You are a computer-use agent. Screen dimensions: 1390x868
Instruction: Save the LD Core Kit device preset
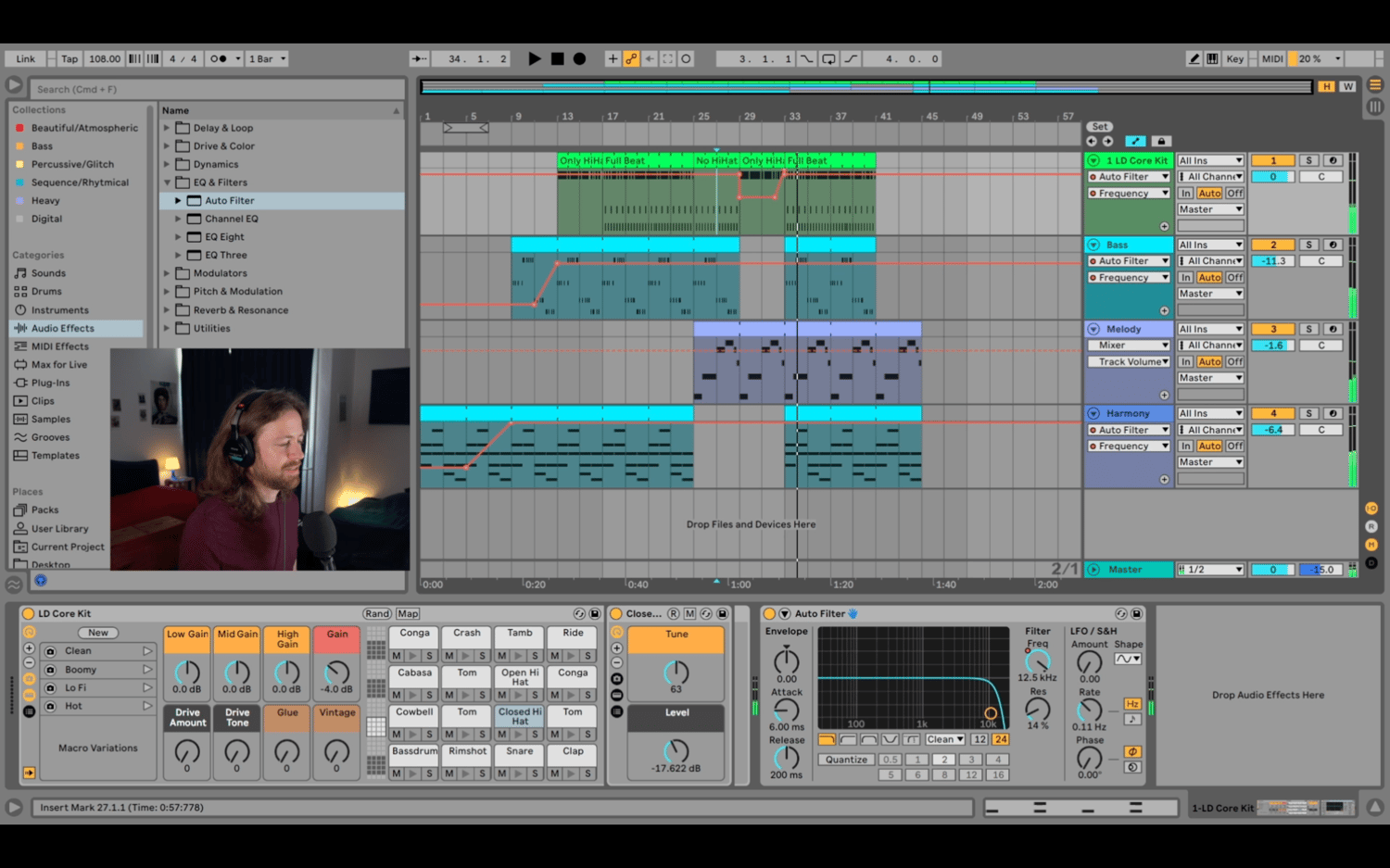[595, 613]
